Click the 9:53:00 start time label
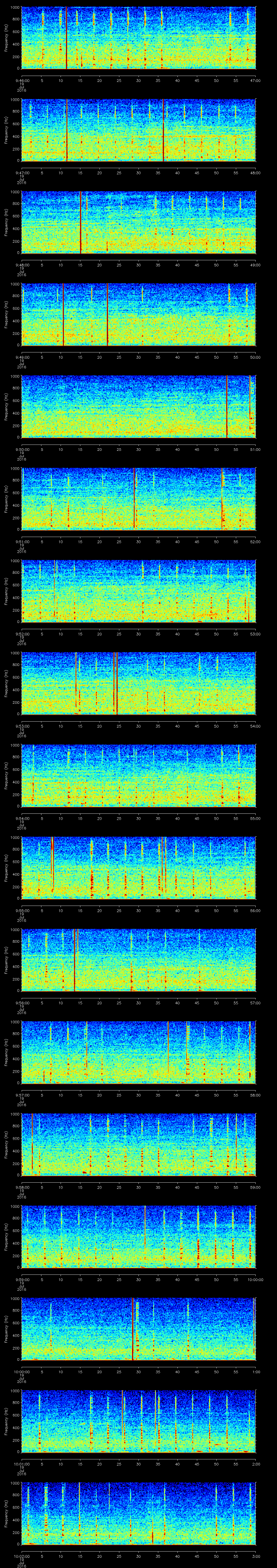The width and height of the screenshot is (277, 1568). [x=22, y=726]
